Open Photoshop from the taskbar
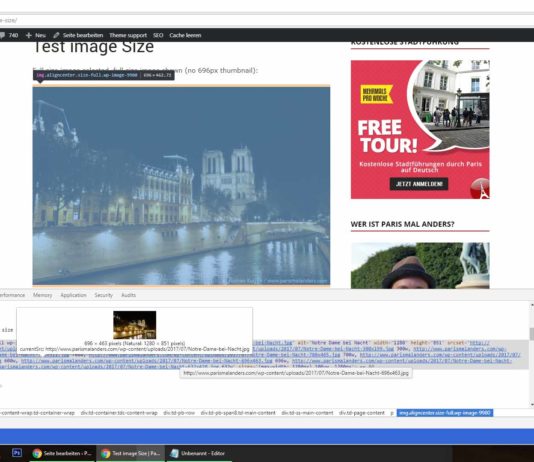This screenshot has height=462, width=534. point(17,453)
